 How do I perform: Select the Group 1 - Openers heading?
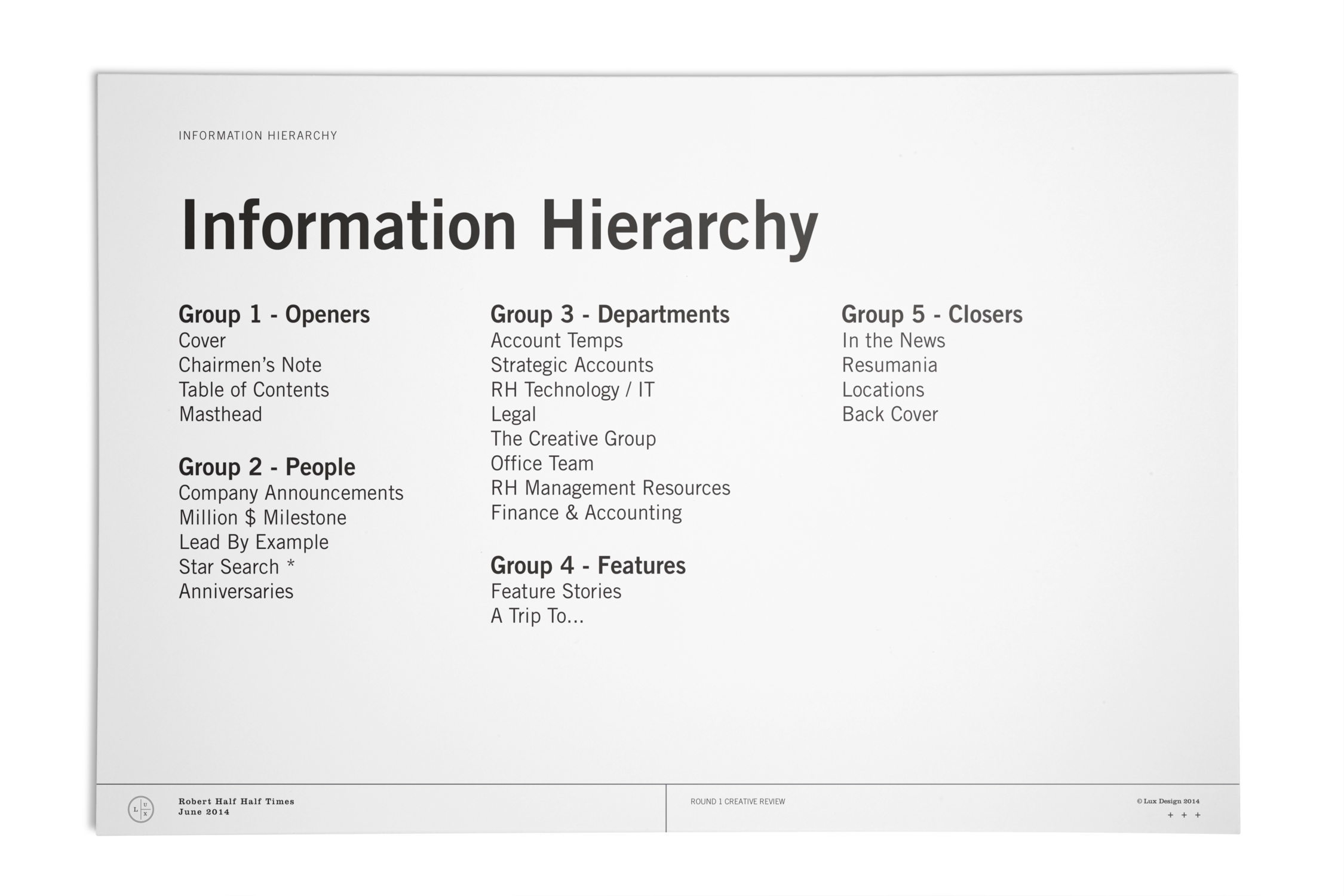coord(274,315)
